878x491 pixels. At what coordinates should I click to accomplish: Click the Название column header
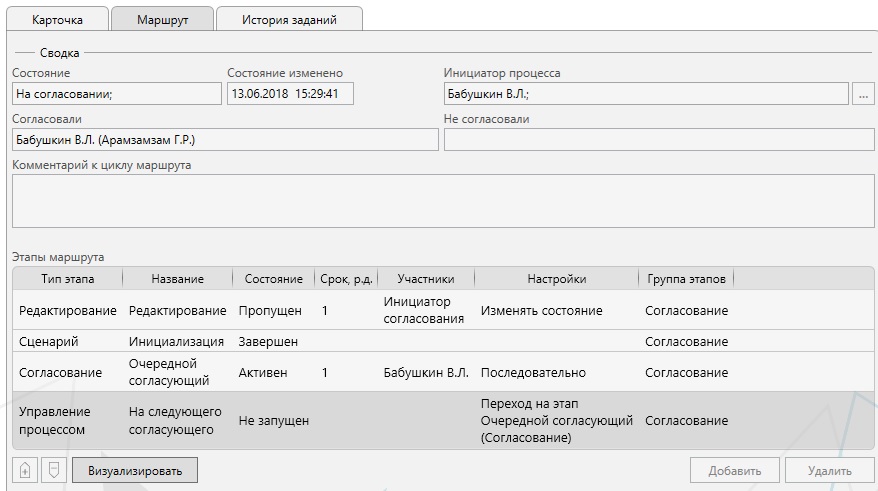click(177, 279)
